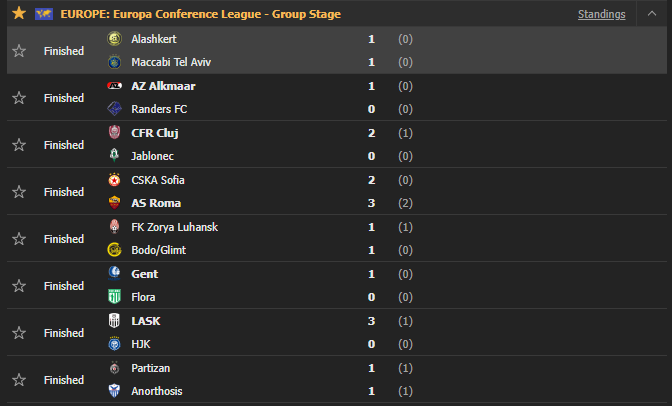Open the Standings link

click(x=601, y=14)
